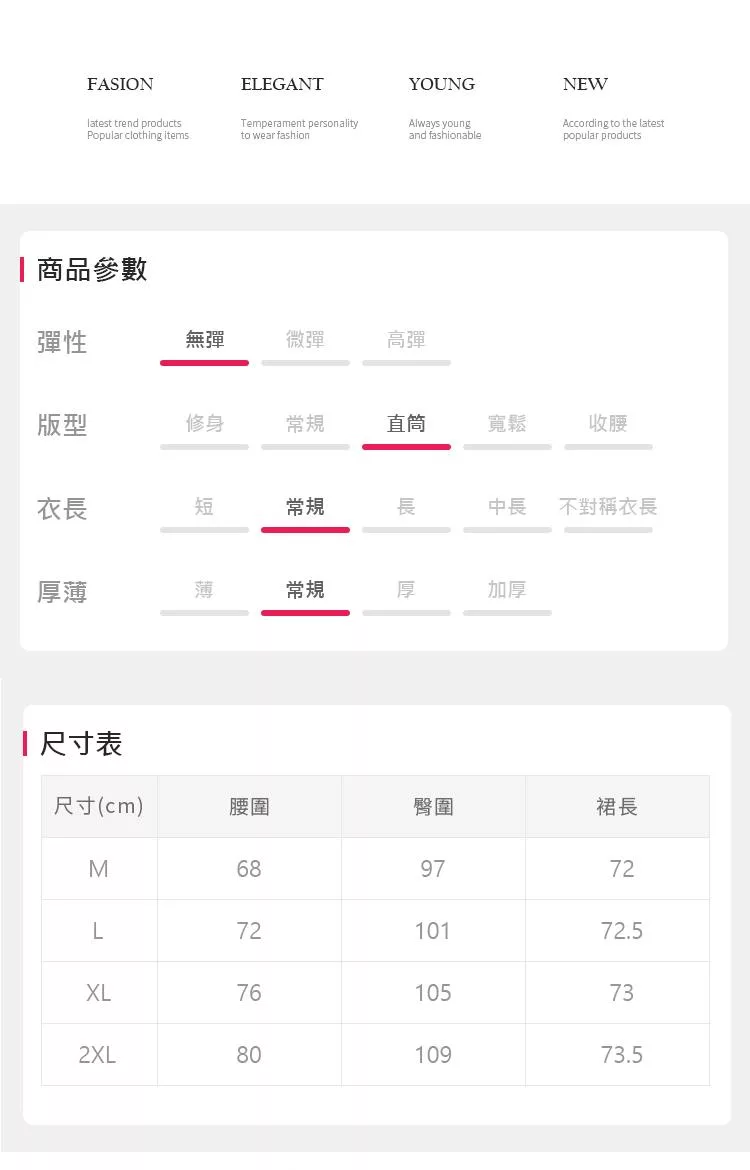Select the 無彈 elasticity option
750x1170 pixels.
[204, 341]
